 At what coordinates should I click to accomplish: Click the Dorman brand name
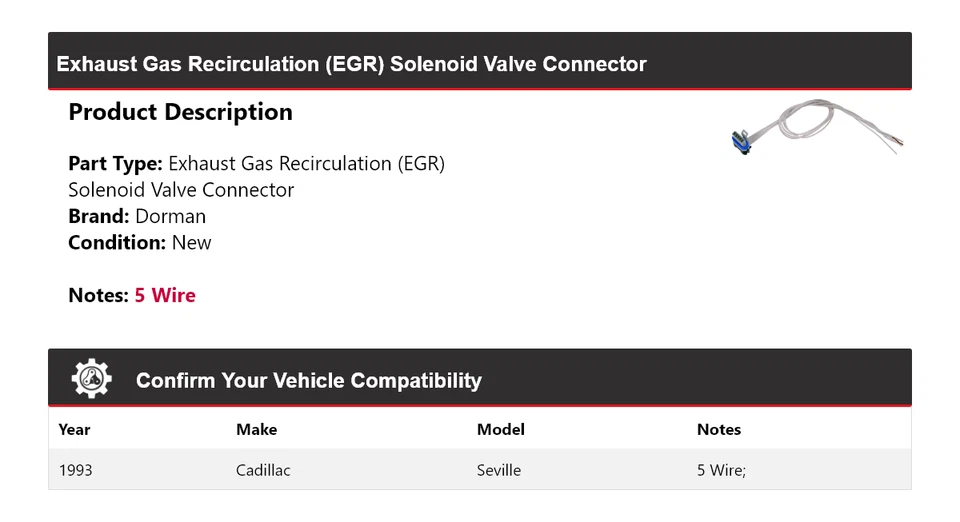[x=170, y=216]
